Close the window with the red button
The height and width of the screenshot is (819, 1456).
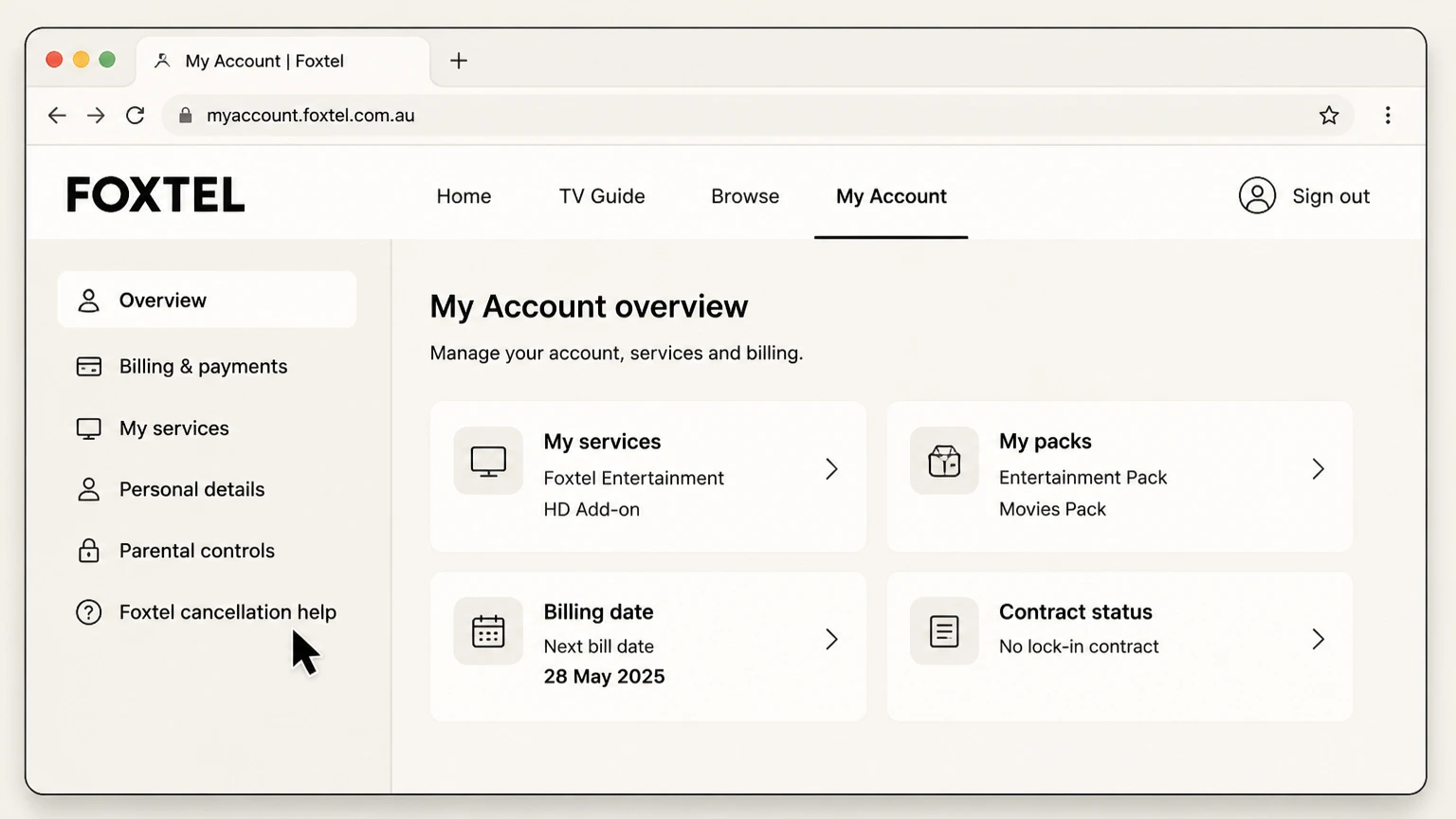[54, 60]
